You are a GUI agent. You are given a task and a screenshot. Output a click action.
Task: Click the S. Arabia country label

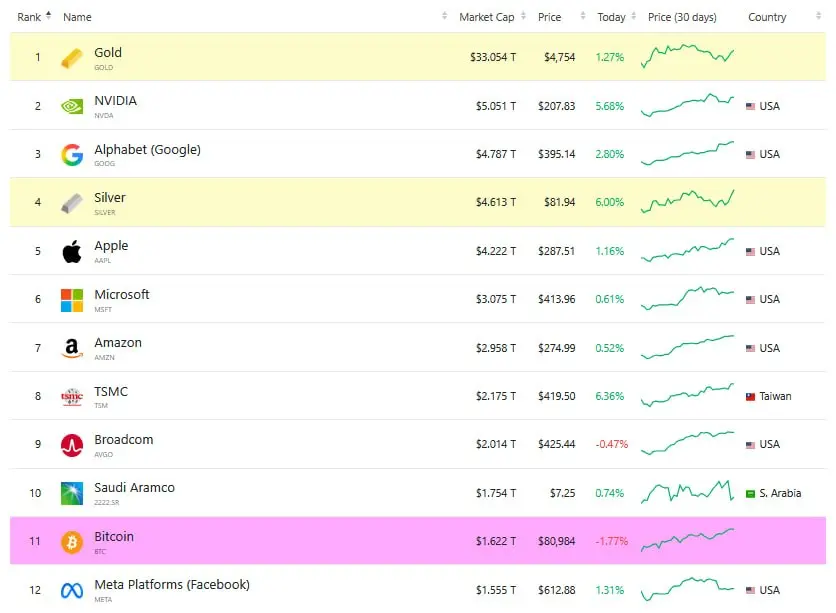[x=780, y=494]
